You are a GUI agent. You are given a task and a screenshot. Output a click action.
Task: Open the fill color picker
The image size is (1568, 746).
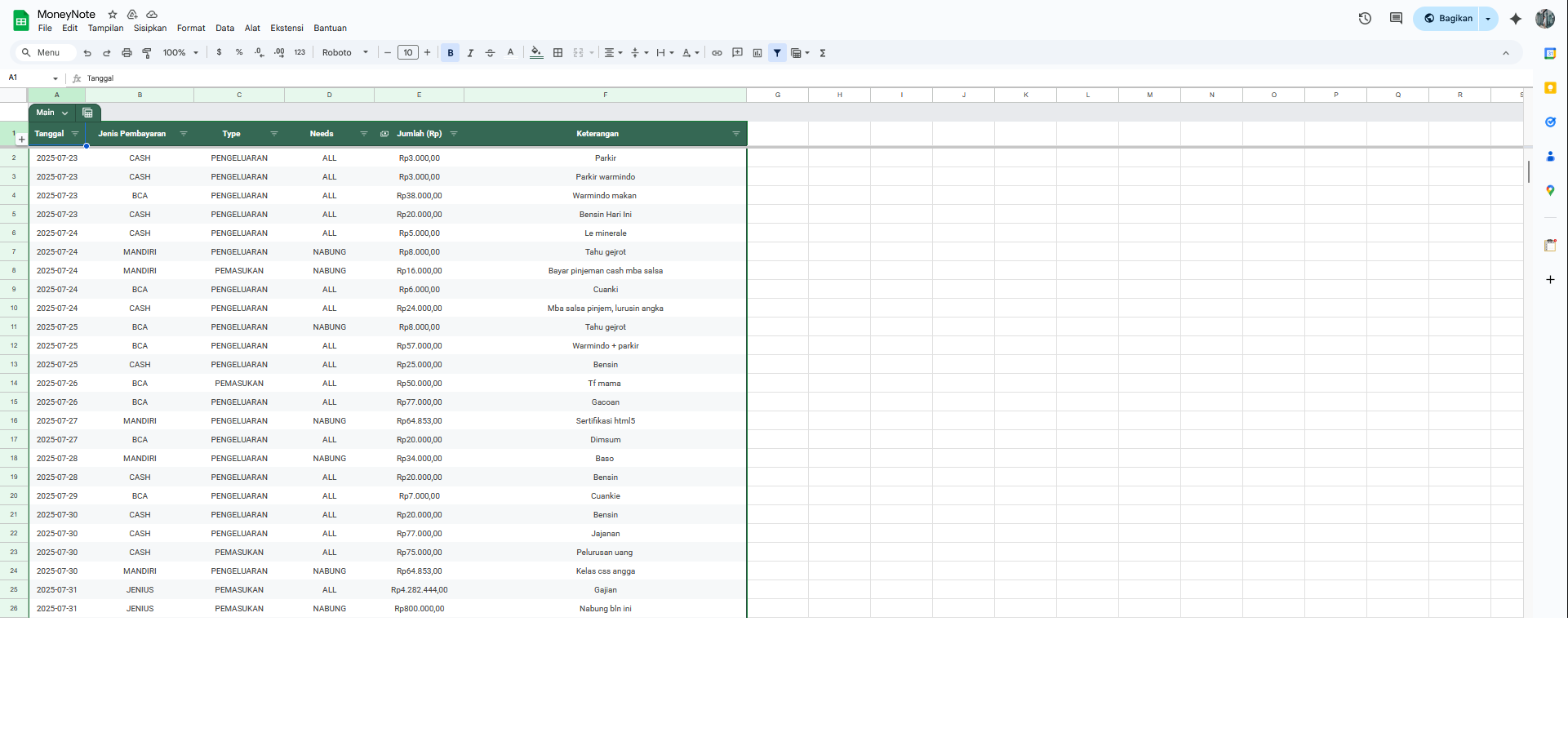(536, 53)
